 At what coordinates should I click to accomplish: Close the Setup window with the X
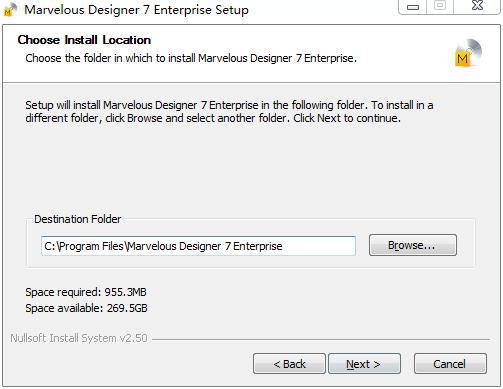click(x=477, y=6)
